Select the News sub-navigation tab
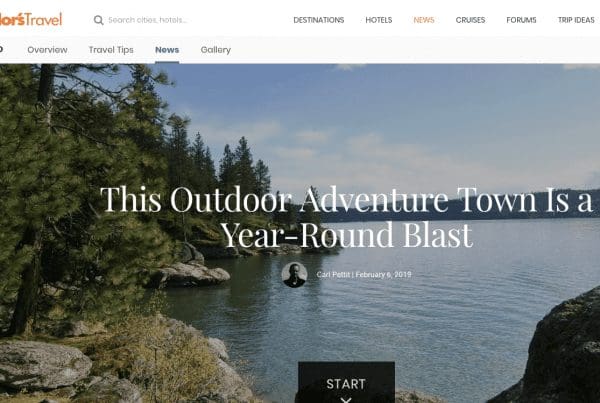The height and width of the screenshot is (403, 600). (x=167, y=50)
